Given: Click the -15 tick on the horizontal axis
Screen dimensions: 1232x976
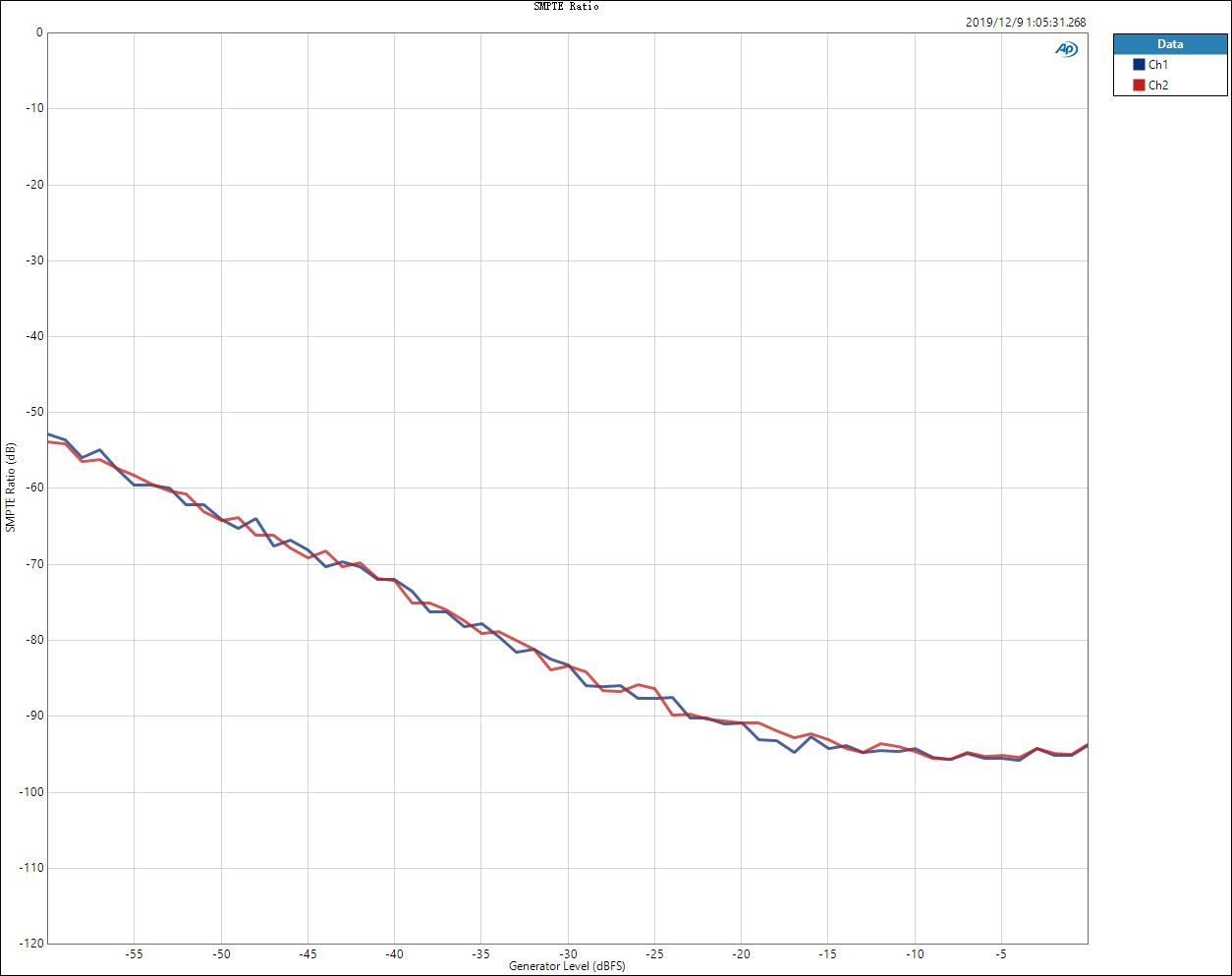Looking at the screenshot, I should (x=827, y=954).
